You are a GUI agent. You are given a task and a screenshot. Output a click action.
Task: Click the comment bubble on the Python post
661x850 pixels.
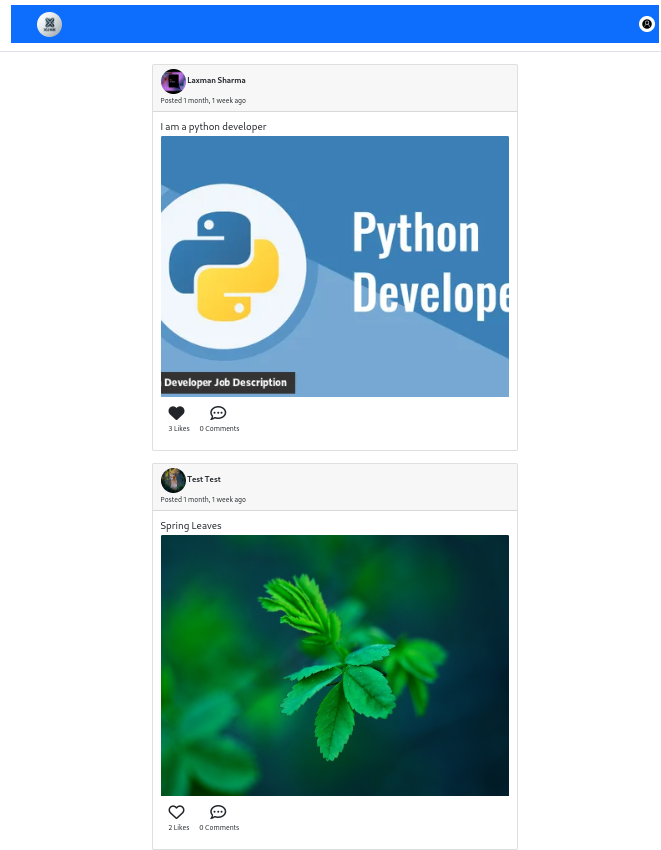(x=218, y=413)
